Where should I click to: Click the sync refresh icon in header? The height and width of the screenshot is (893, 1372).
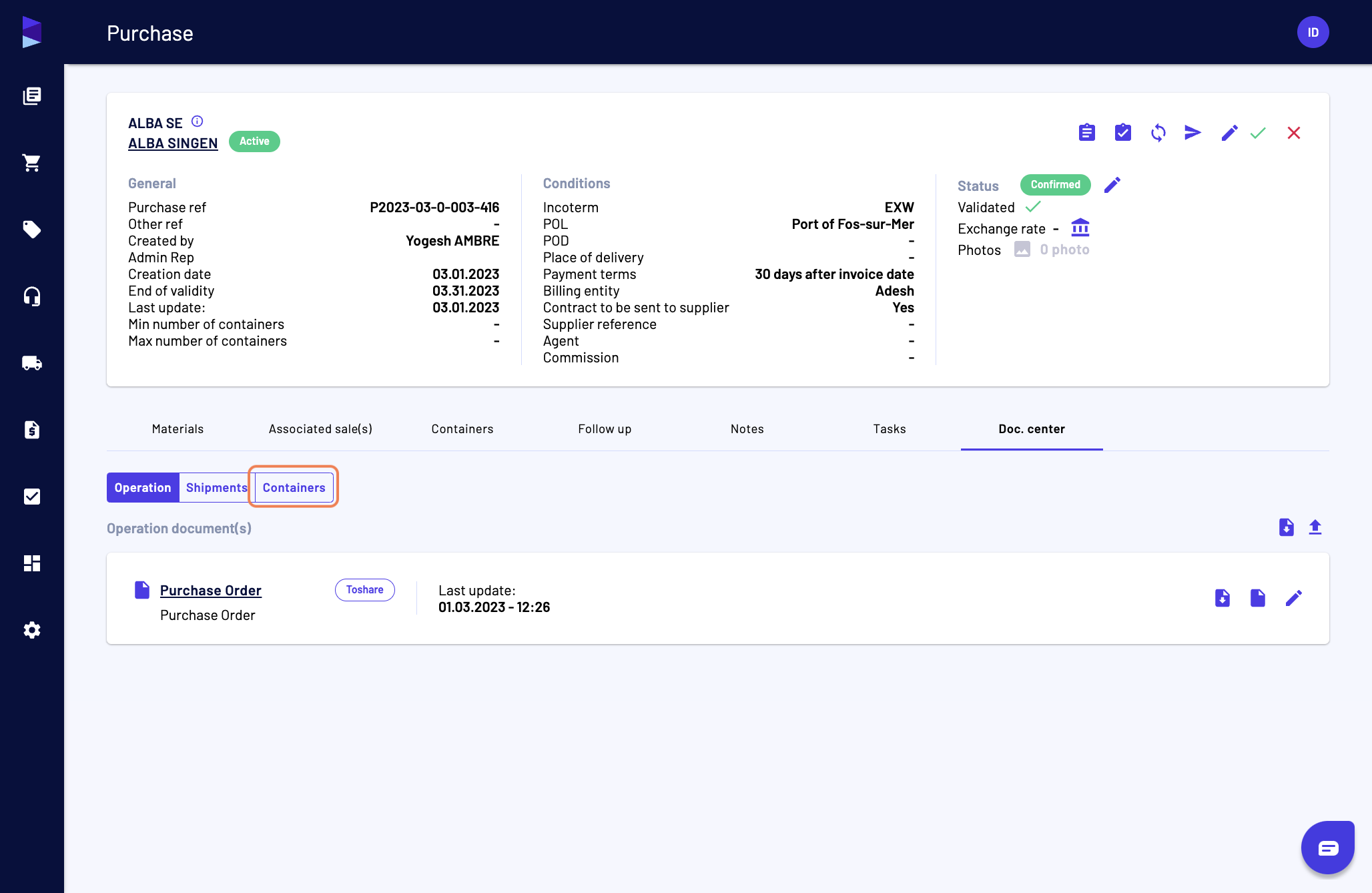(1158, 133)
